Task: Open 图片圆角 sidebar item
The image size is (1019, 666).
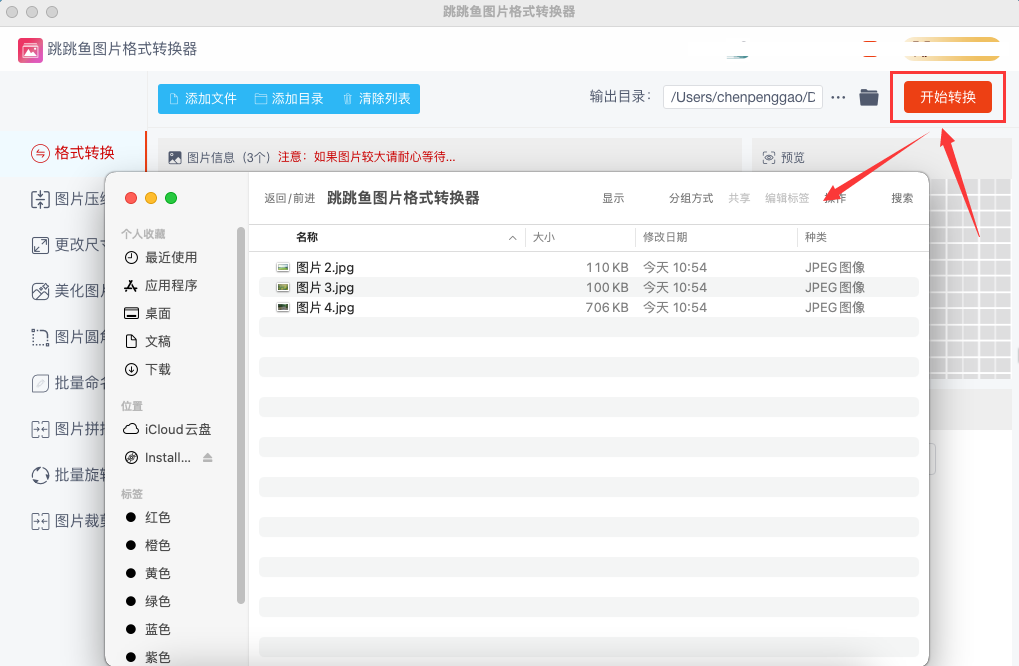Action: point(68,337)
